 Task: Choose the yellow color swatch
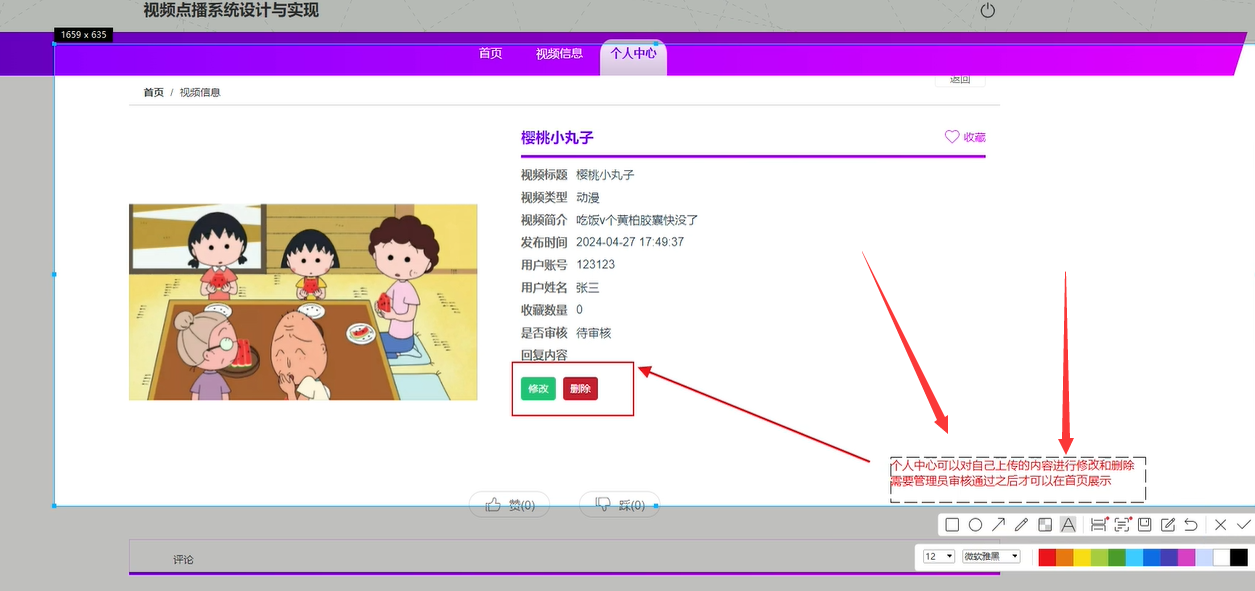pos(1082,557)
